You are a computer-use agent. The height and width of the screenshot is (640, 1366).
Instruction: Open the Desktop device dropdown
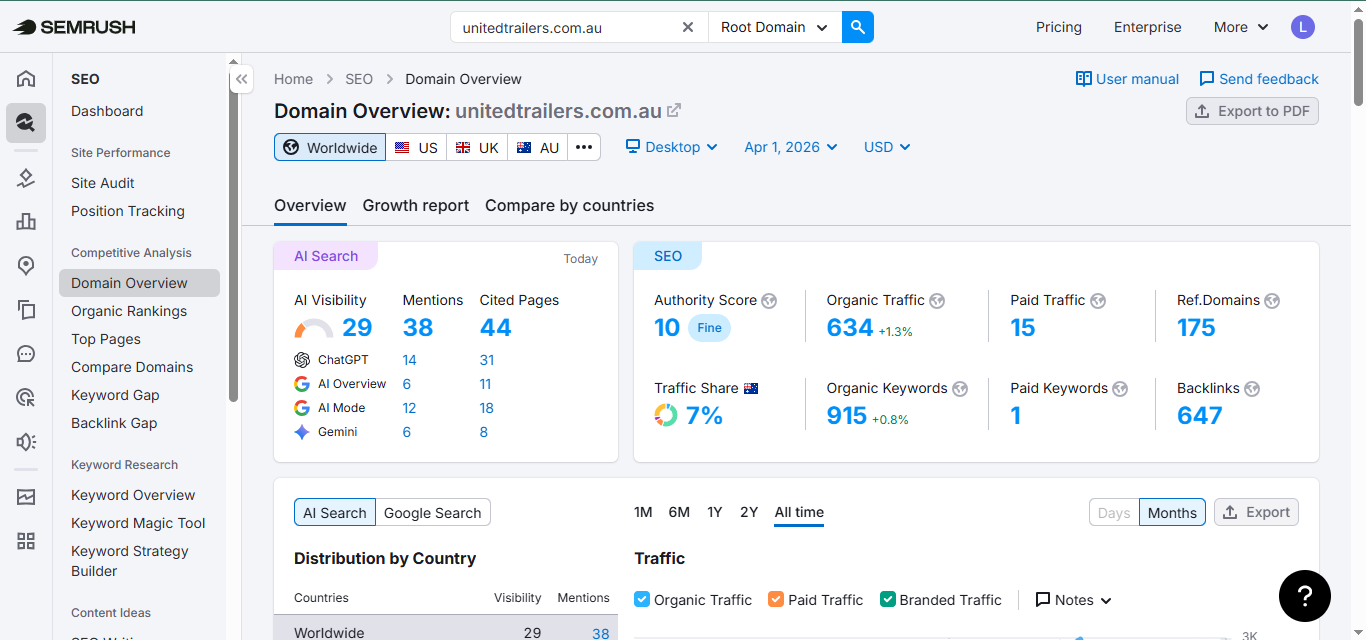click(672, 147)
